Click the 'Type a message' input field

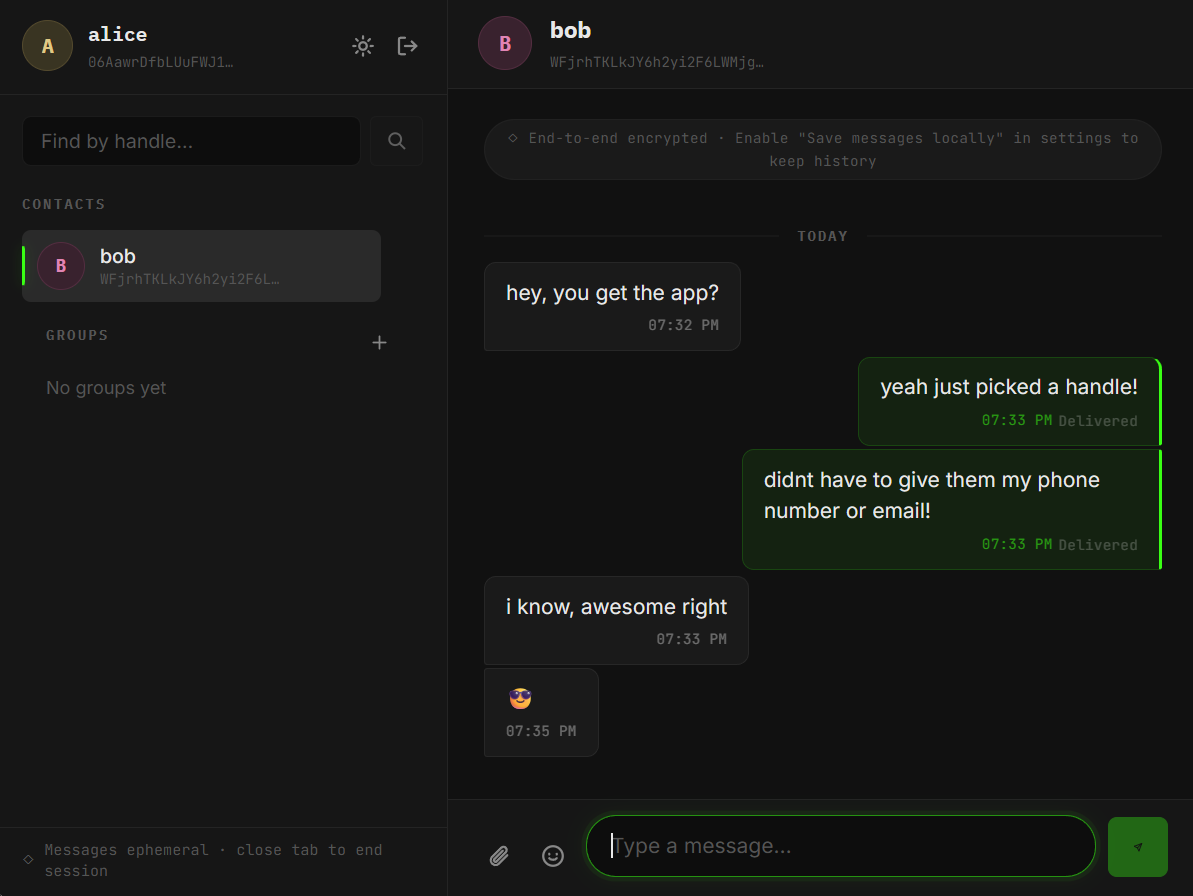click(x=840, y=846)
